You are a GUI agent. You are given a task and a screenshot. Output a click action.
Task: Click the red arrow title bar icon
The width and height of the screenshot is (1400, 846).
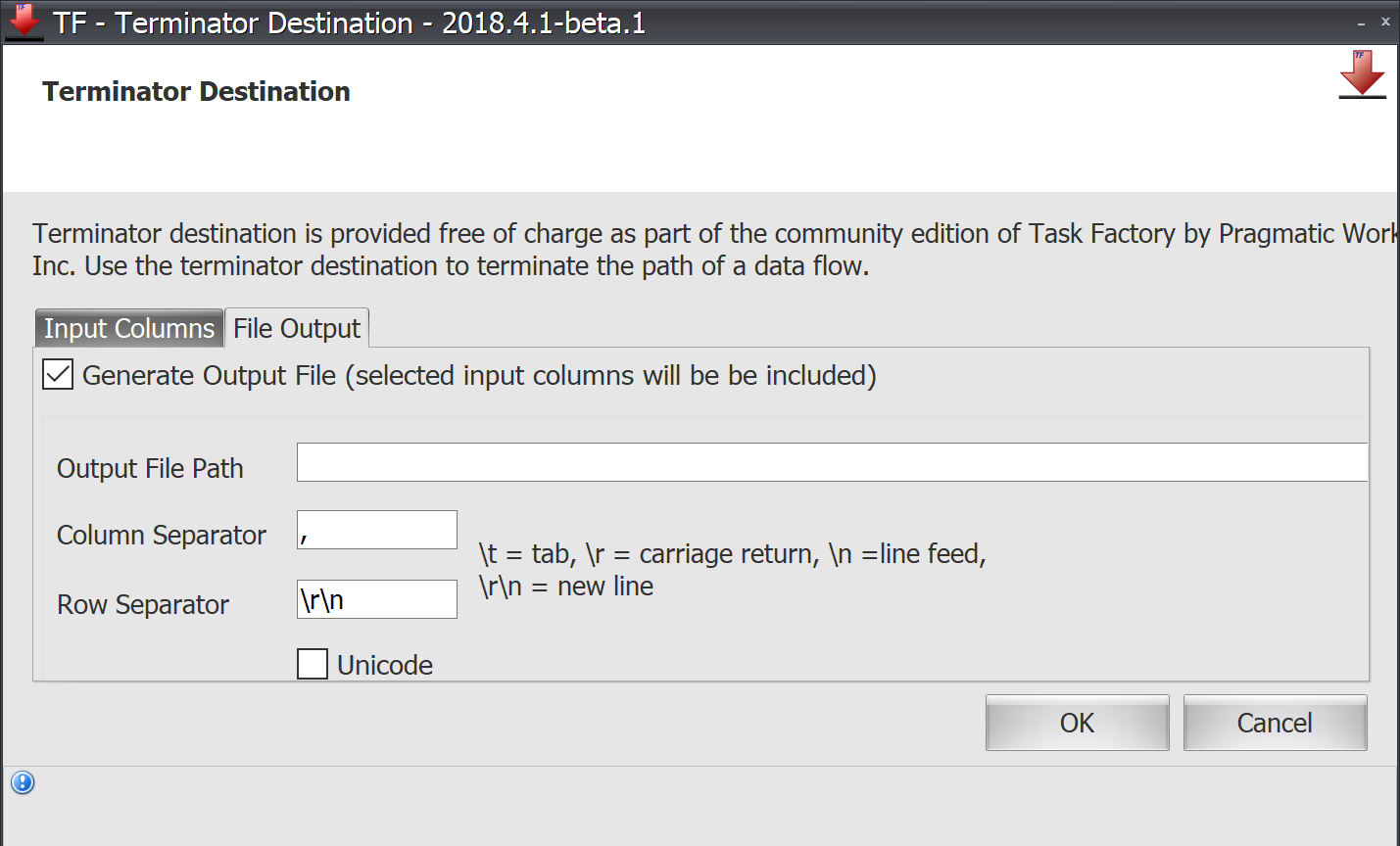tap(24, 22)
